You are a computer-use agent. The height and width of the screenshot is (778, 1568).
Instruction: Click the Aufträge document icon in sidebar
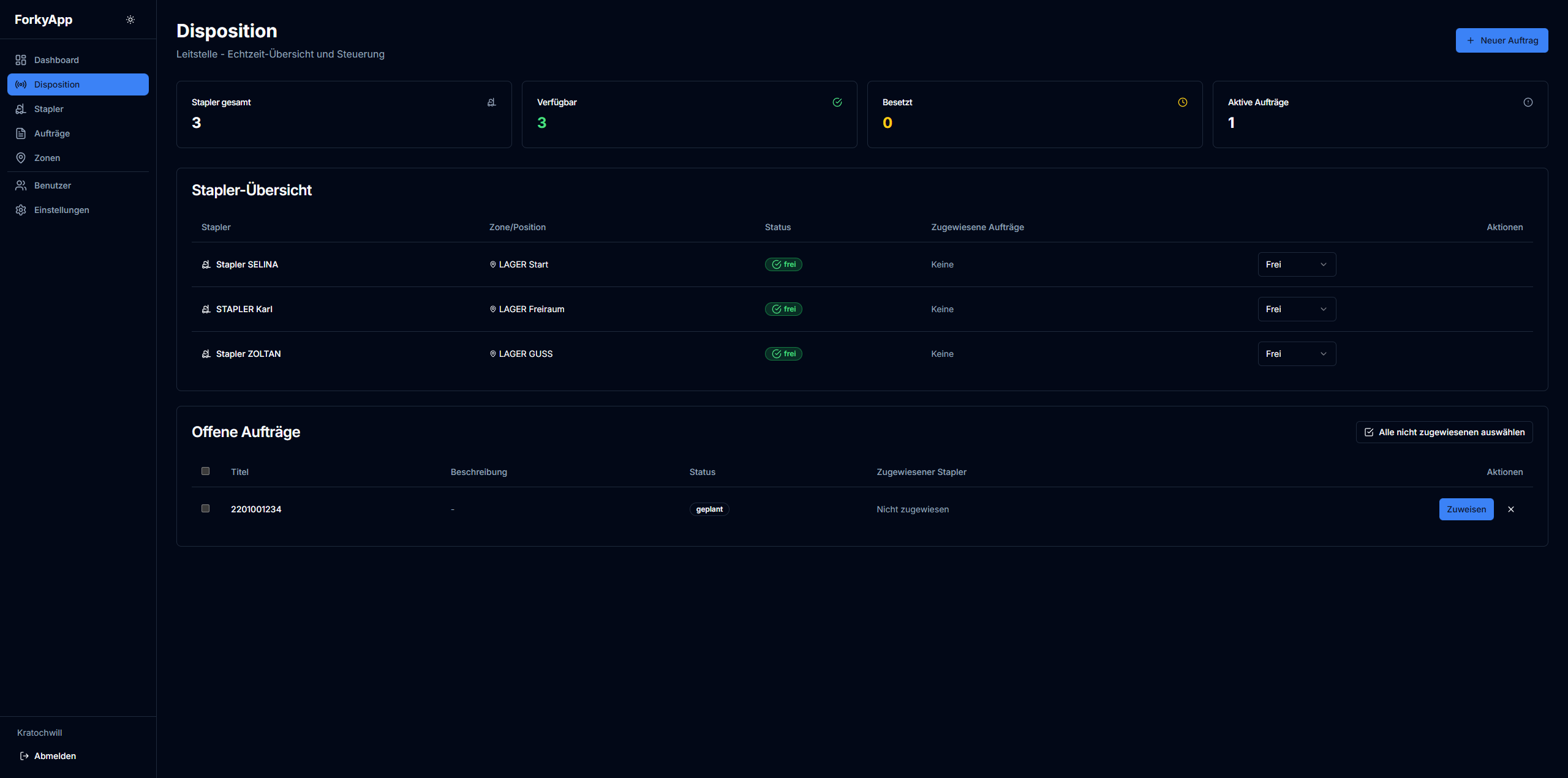(21, 133)
